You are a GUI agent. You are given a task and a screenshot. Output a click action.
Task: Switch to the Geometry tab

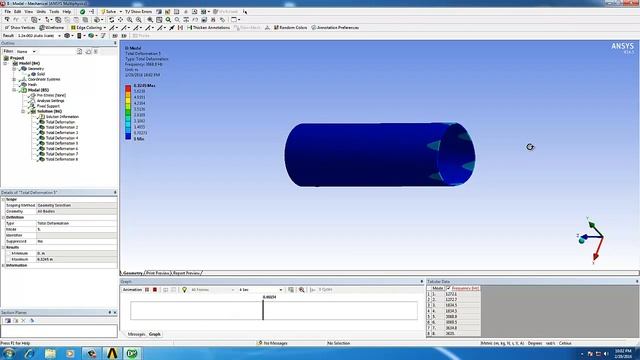tap(133, 273)
